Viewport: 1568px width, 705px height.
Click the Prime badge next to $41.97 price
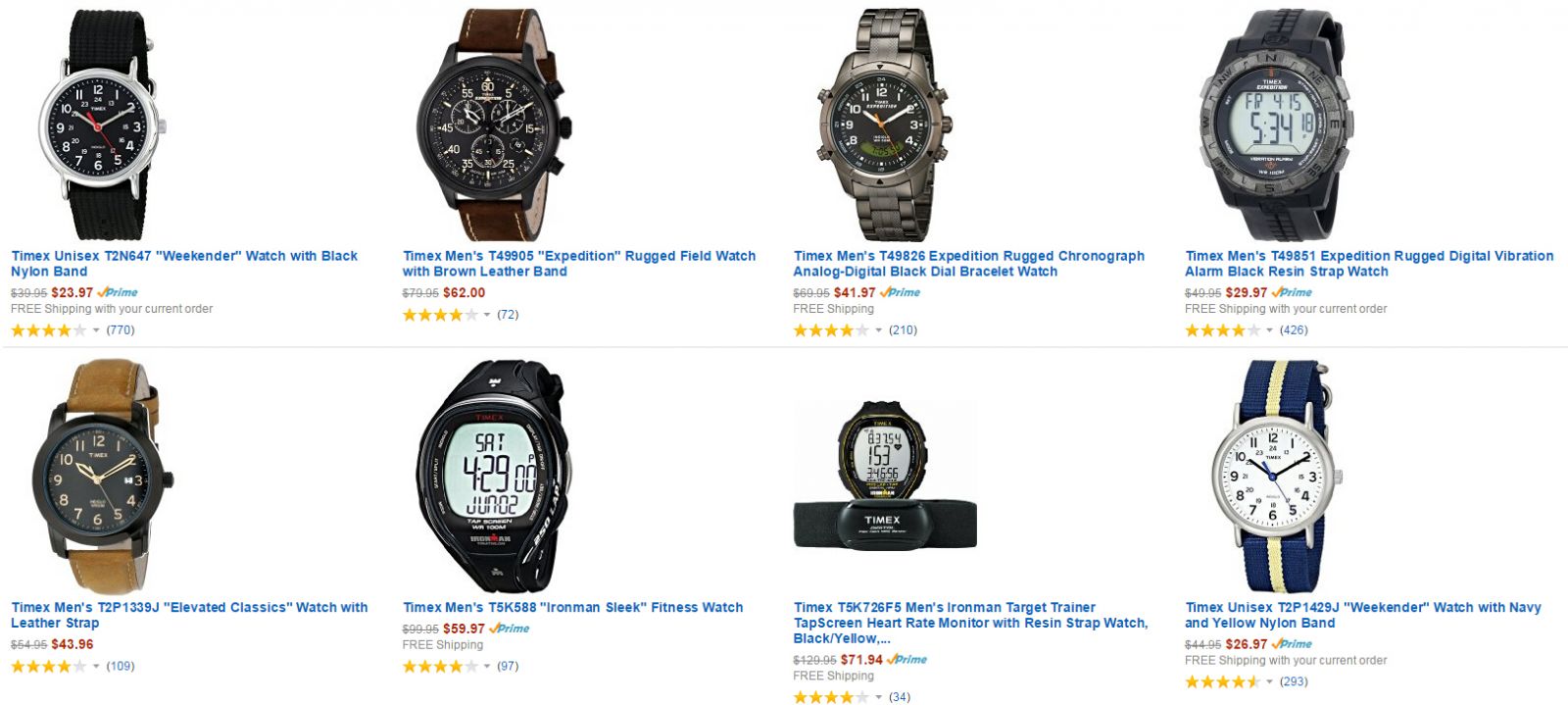(900, 292)
